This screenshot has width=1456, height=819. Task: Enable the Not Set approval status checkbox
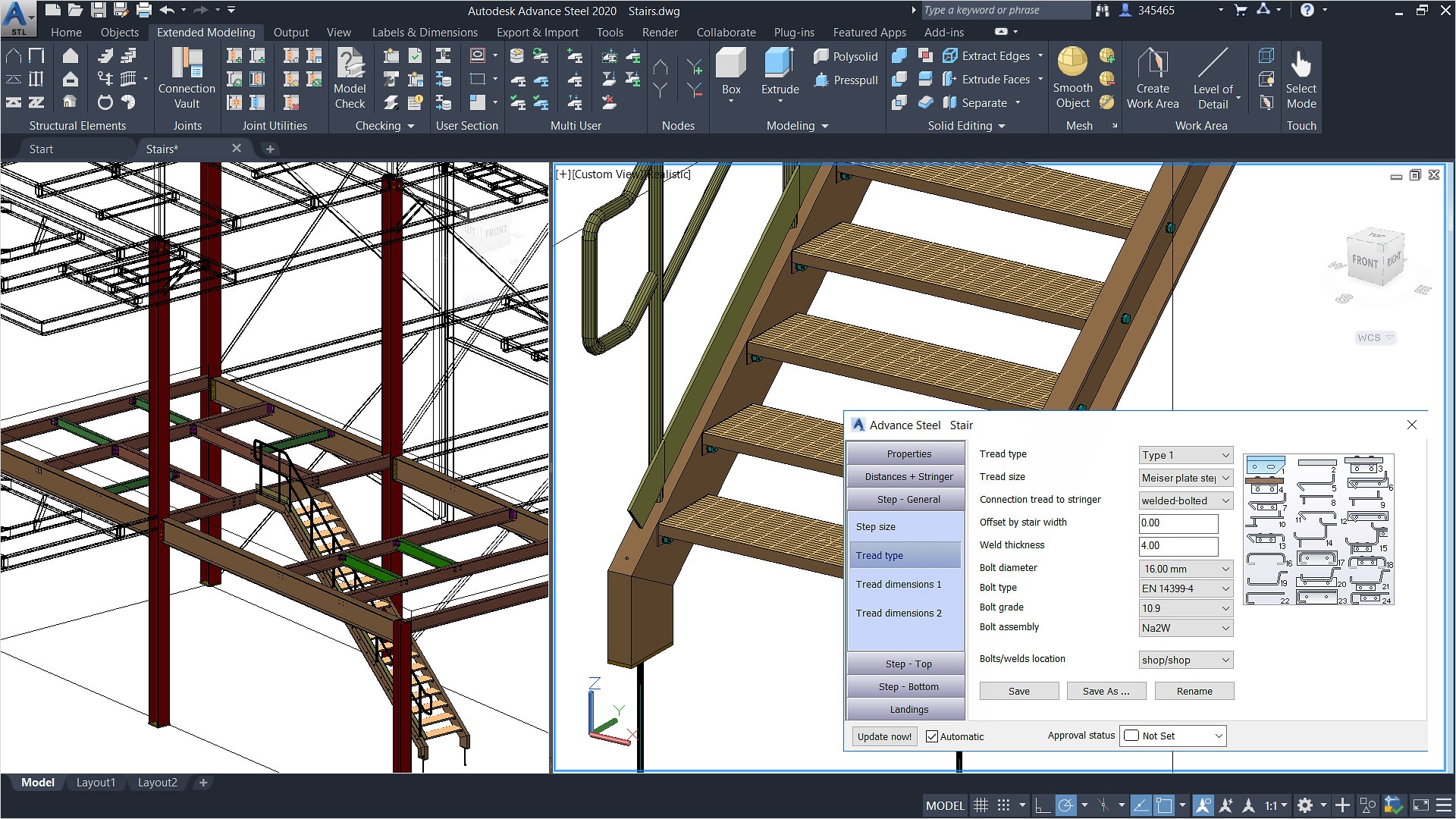point(1131,736)
